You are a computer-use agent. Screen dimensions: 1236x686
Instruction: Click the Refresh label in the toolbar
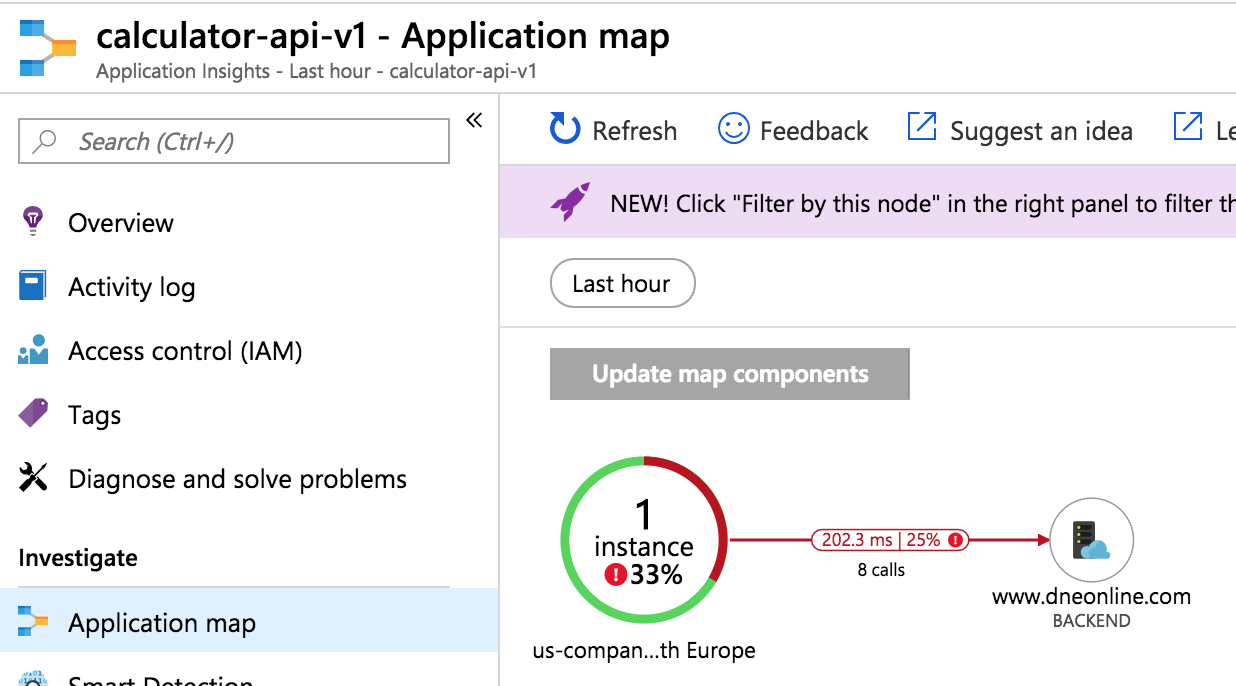pyautogui.click(x=634, y=131)
